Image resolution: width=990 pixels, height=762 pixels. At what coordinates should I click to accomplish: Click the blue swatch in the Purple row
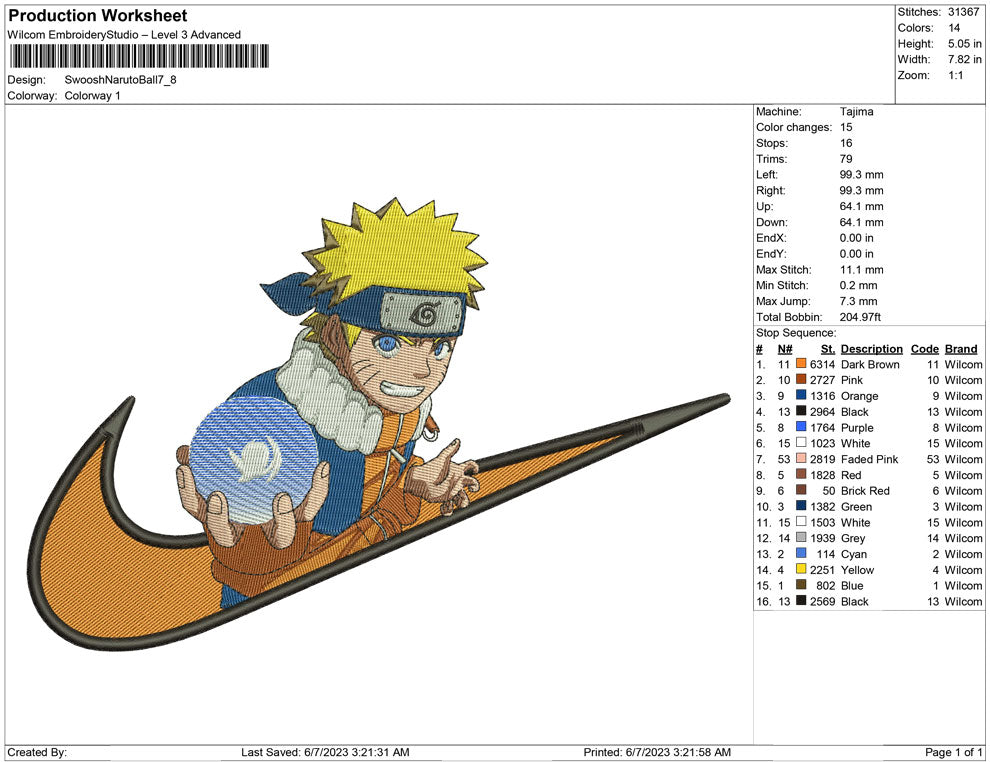click(801, 427)
